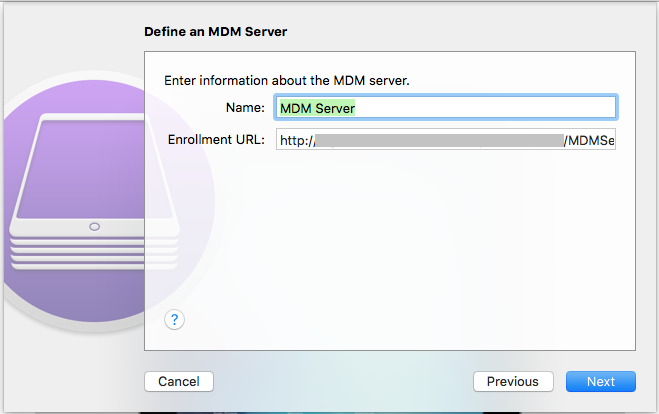Click the highlighted 'MDM Server' text

pos(317,108)
